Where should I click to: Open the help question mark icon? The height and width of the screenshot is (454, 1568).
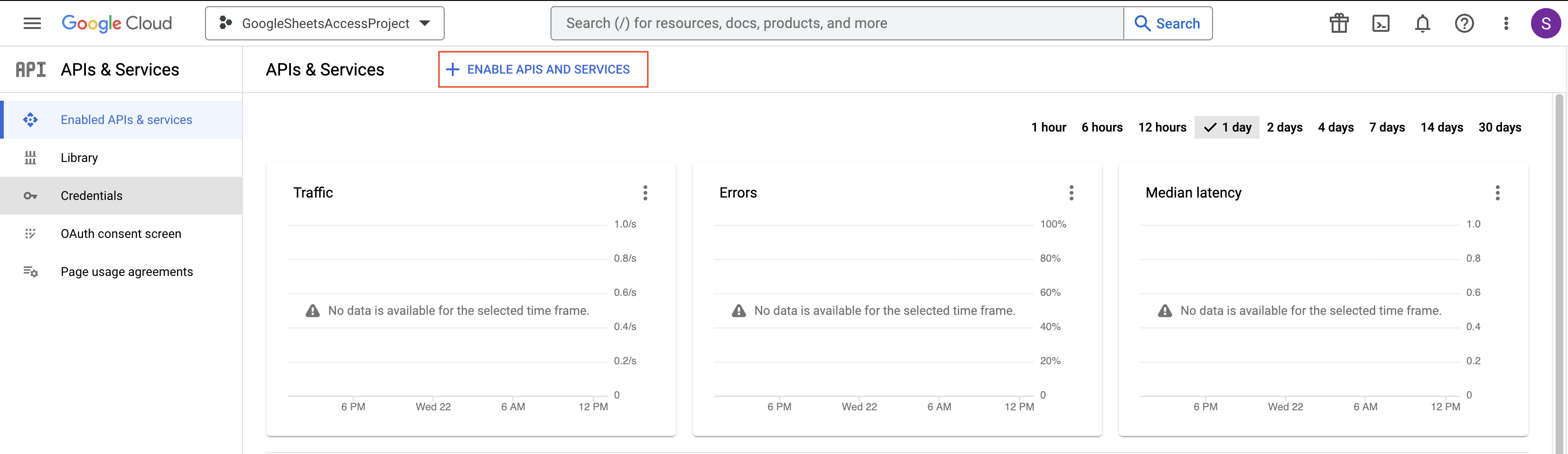coord(1464,23)
